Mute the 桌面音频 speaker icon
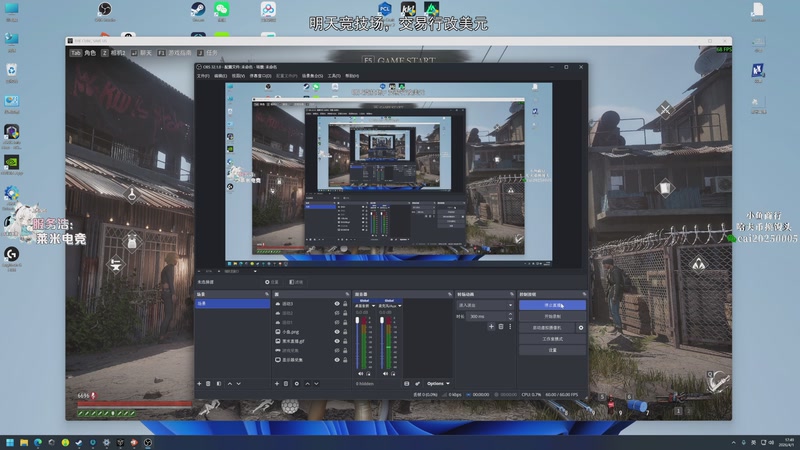This screenshot has height=450, width=800. click(361, 374)
